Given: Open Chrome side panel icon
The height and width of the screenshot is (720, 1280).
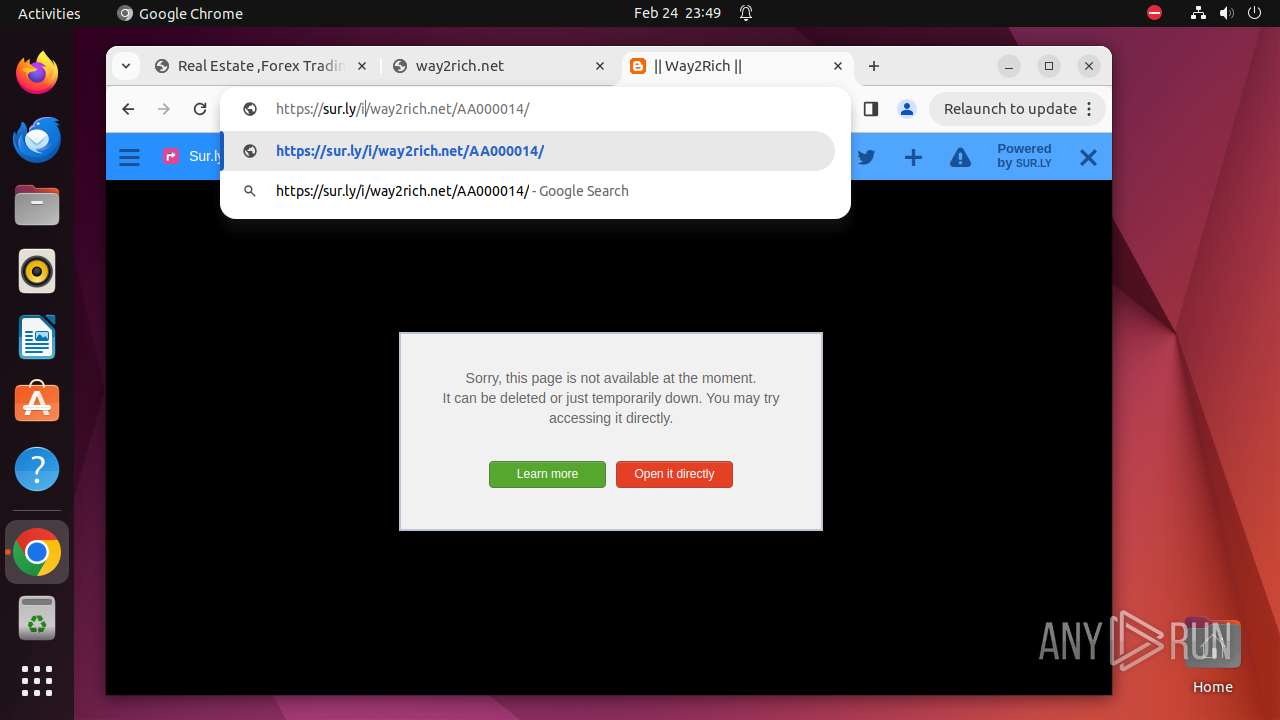Looking at the screenshot, I should tap(871, 109).
